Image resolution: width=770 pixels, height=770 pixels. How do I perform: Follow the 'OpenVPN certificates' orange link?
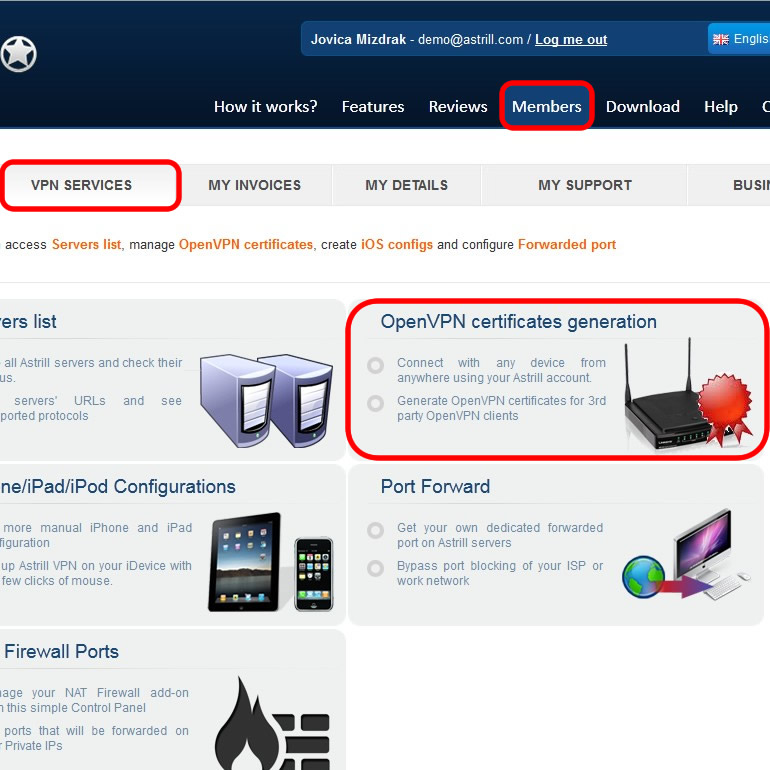click(246, 245)
